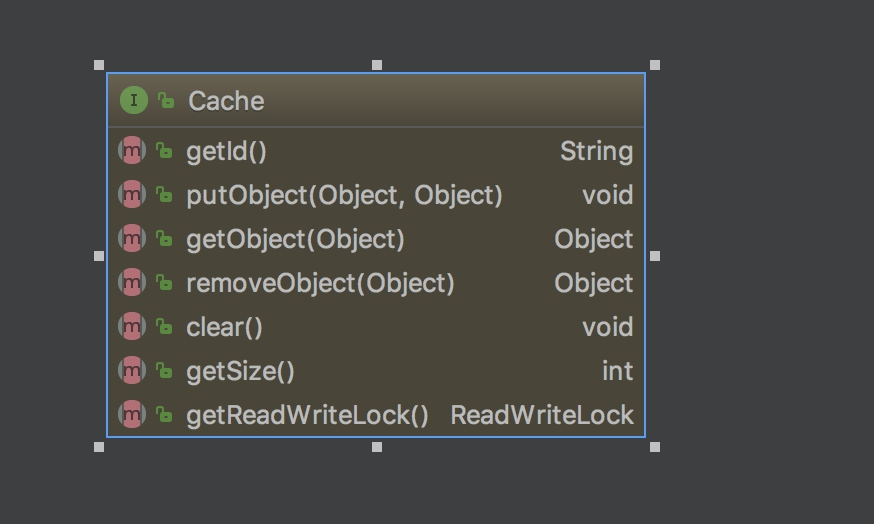Screen dimensions: 874x524
Task: Click the green interface icon beside Cache
Action: 133,100
